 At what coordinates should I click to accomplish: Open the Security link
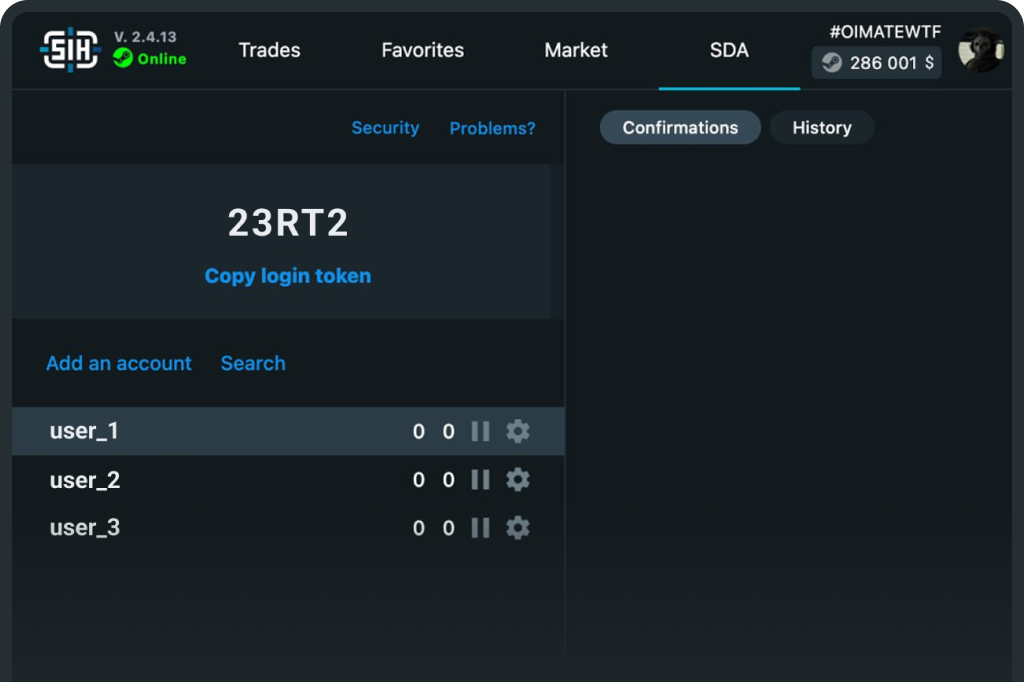385,128
